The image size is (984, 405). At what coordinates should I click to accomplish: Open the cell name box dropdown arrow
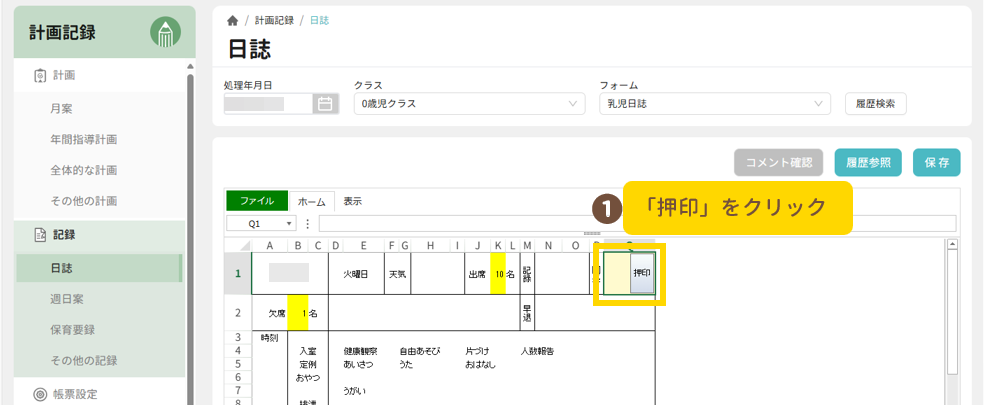290,223
